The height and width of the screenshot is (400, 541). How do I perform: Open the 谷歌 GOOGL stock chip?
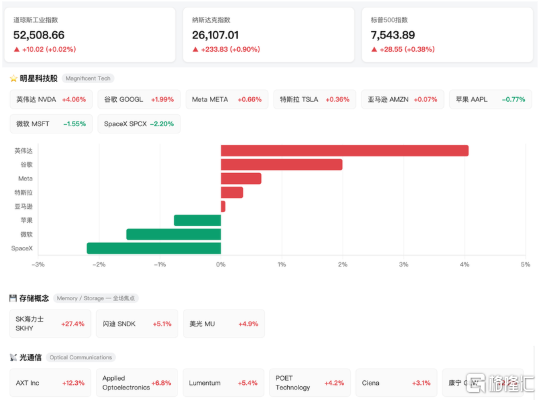(139, 99)
